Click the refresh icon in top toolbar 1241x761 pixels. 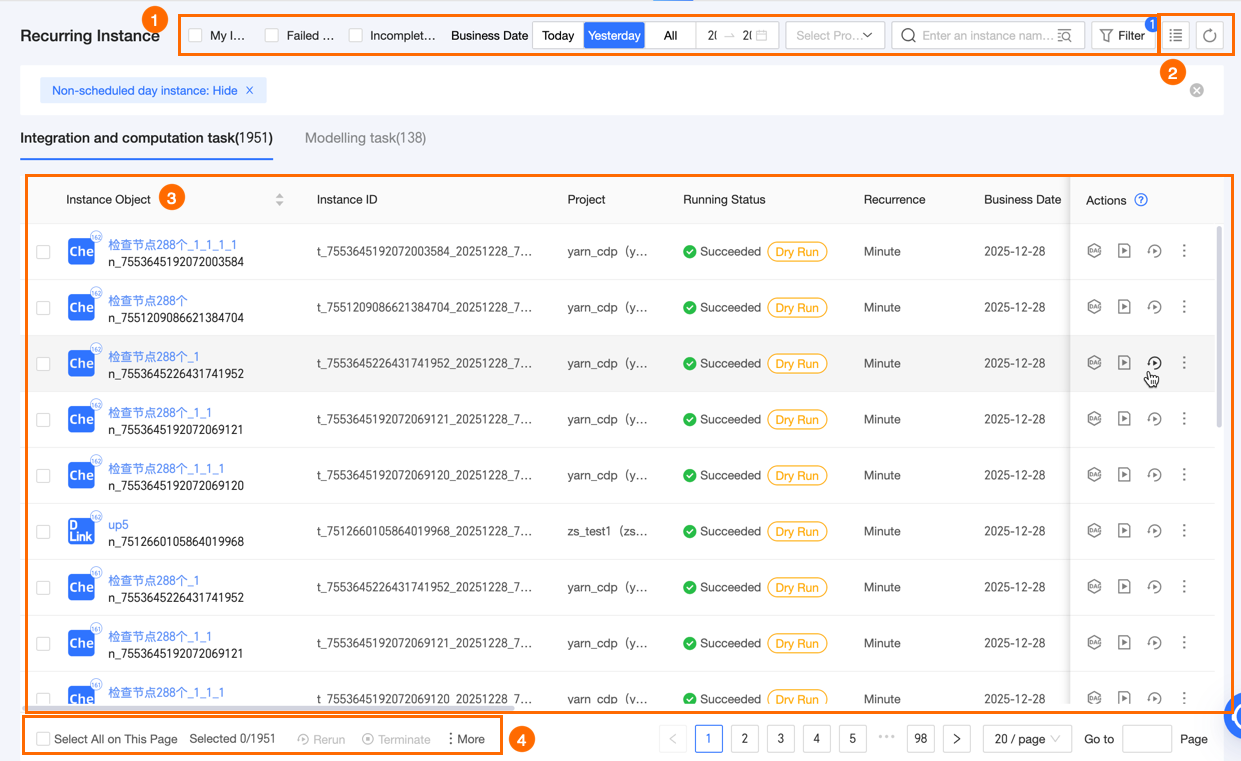pyautogui.click(x=1209, y=36)
